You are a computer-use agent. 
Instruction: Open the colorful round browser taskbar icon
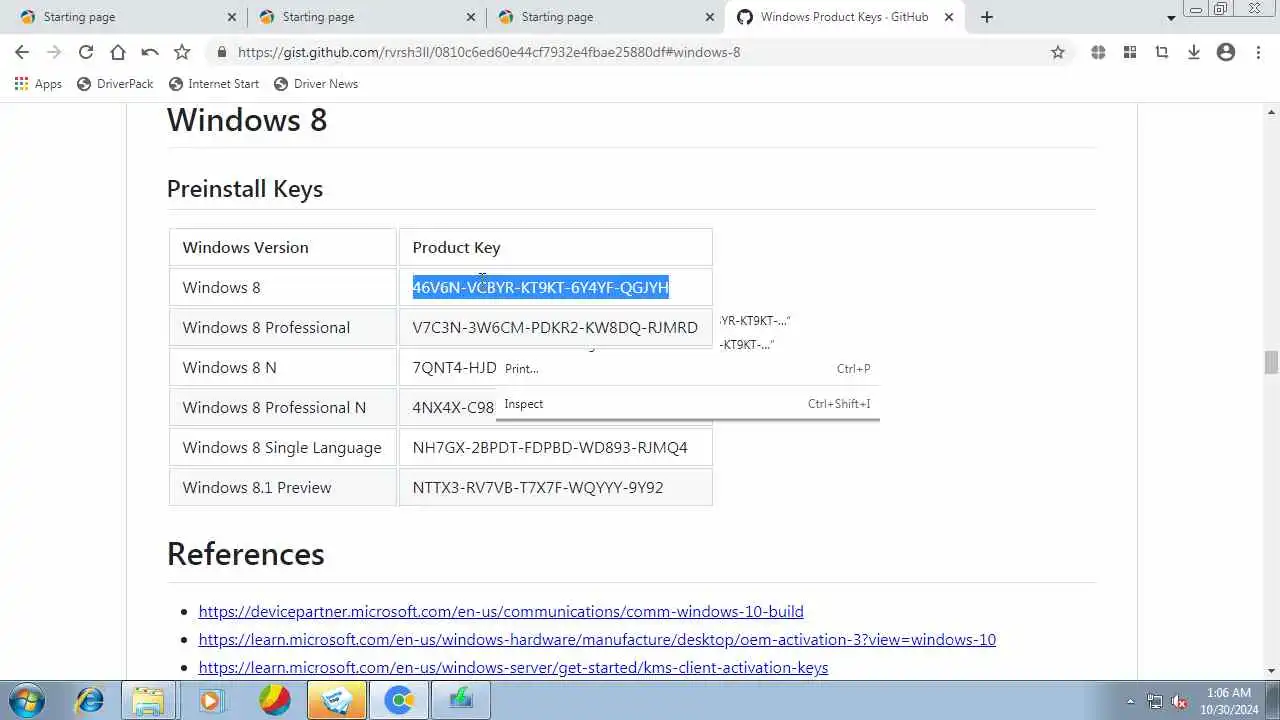point(275,700)
